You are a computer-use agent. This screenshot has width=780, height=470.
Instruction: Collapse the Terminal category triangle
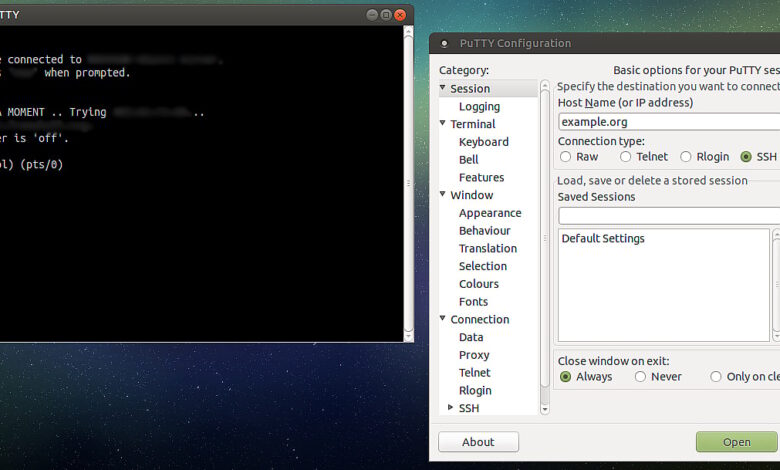click(x=442, y=123)
